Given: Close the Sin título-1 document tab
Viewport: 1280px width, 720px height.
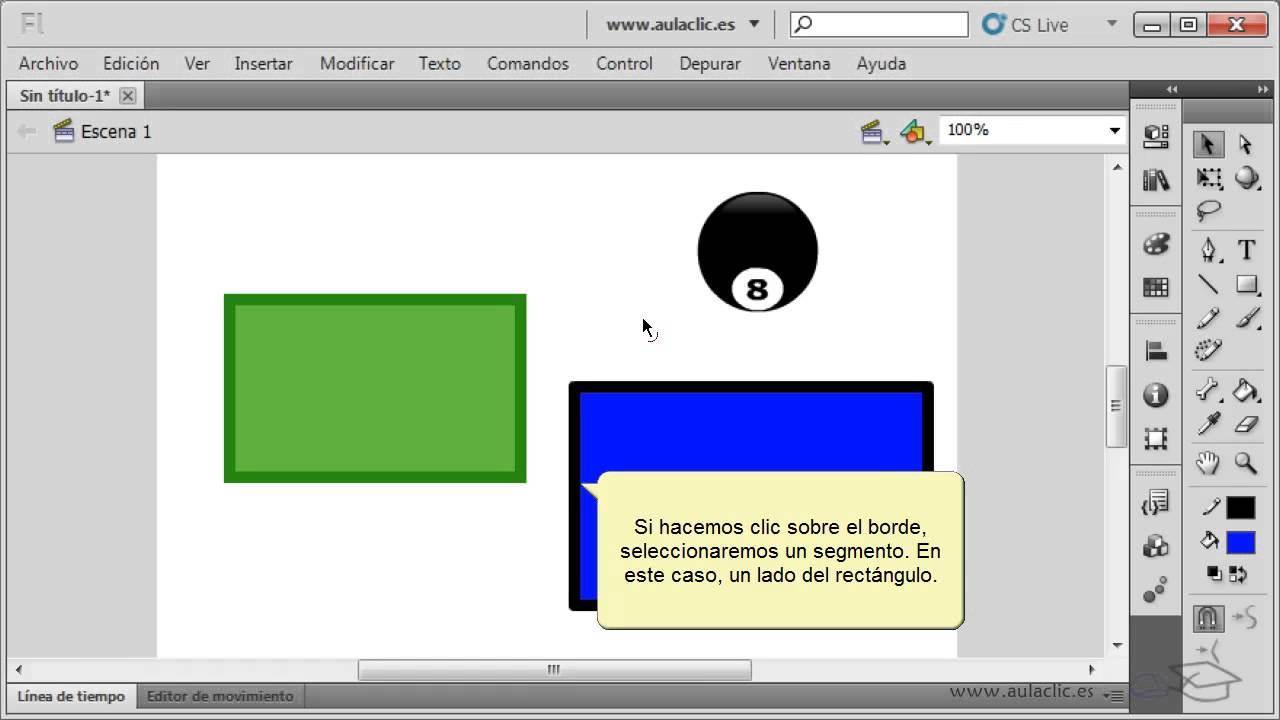Looking at the screenshot, I should click(x=127, y=96).
